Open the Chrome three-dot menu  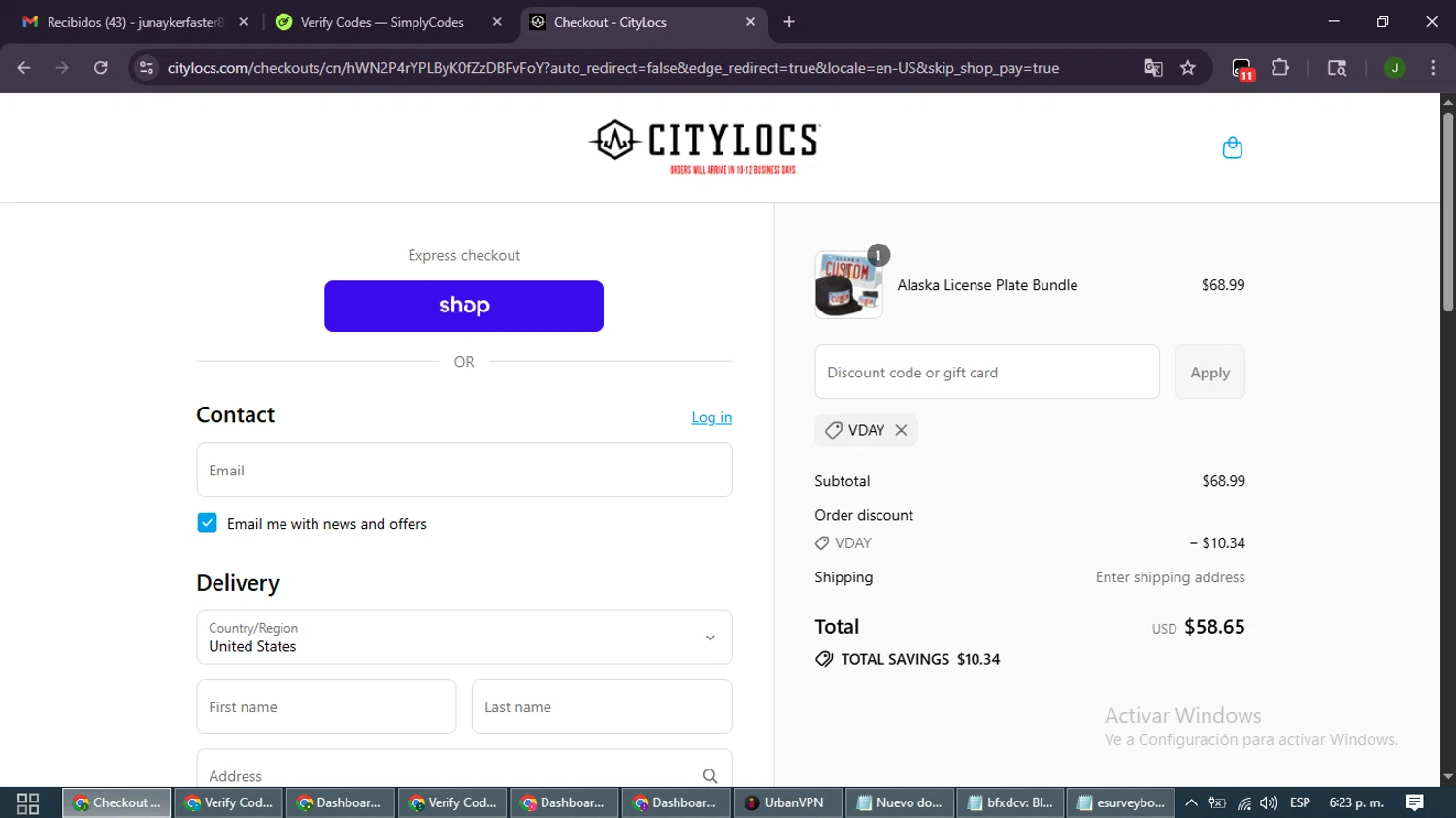pyautogui.click(x=1433, y=68)
